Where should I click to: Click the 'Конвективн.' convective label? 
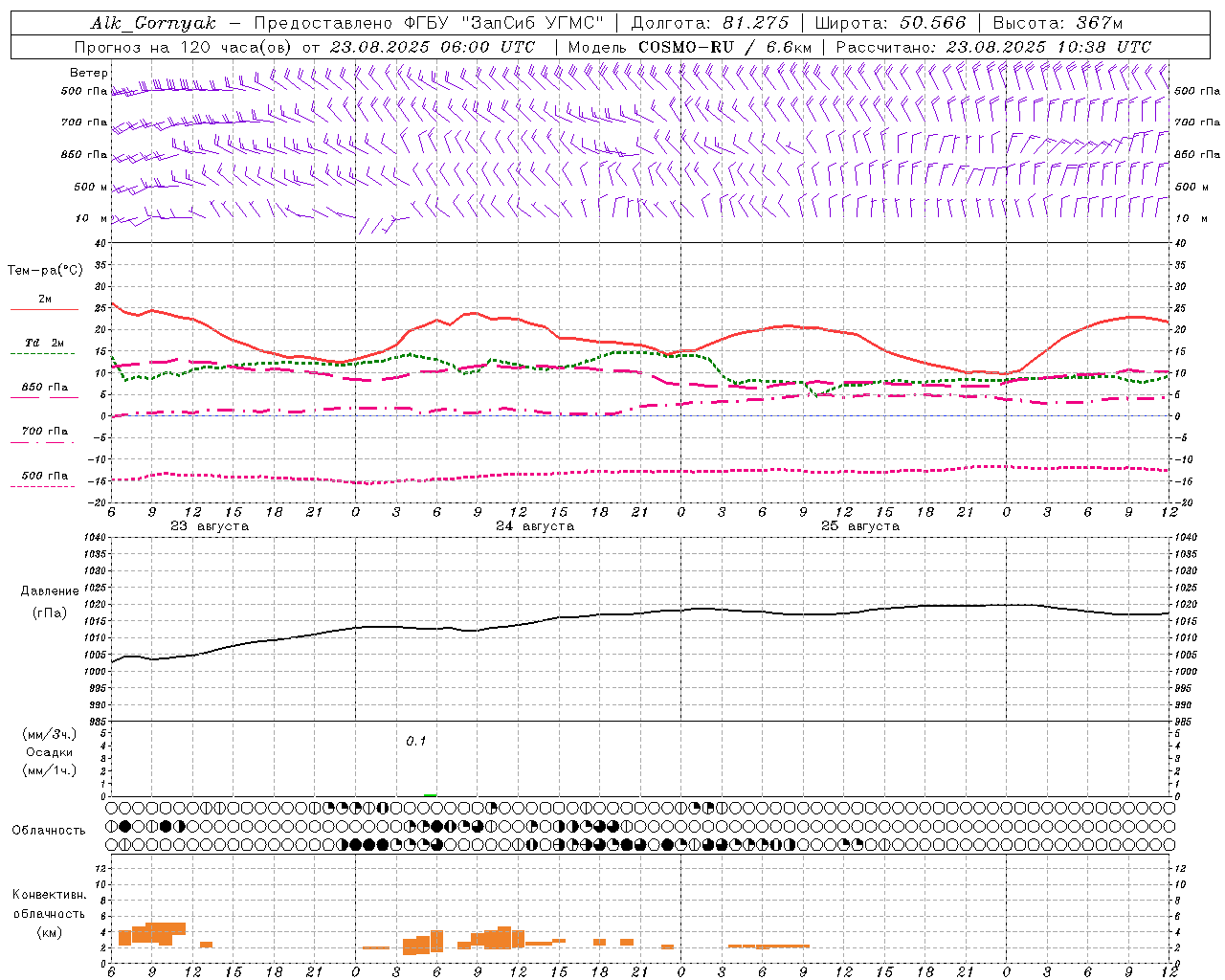click(50, 895)
